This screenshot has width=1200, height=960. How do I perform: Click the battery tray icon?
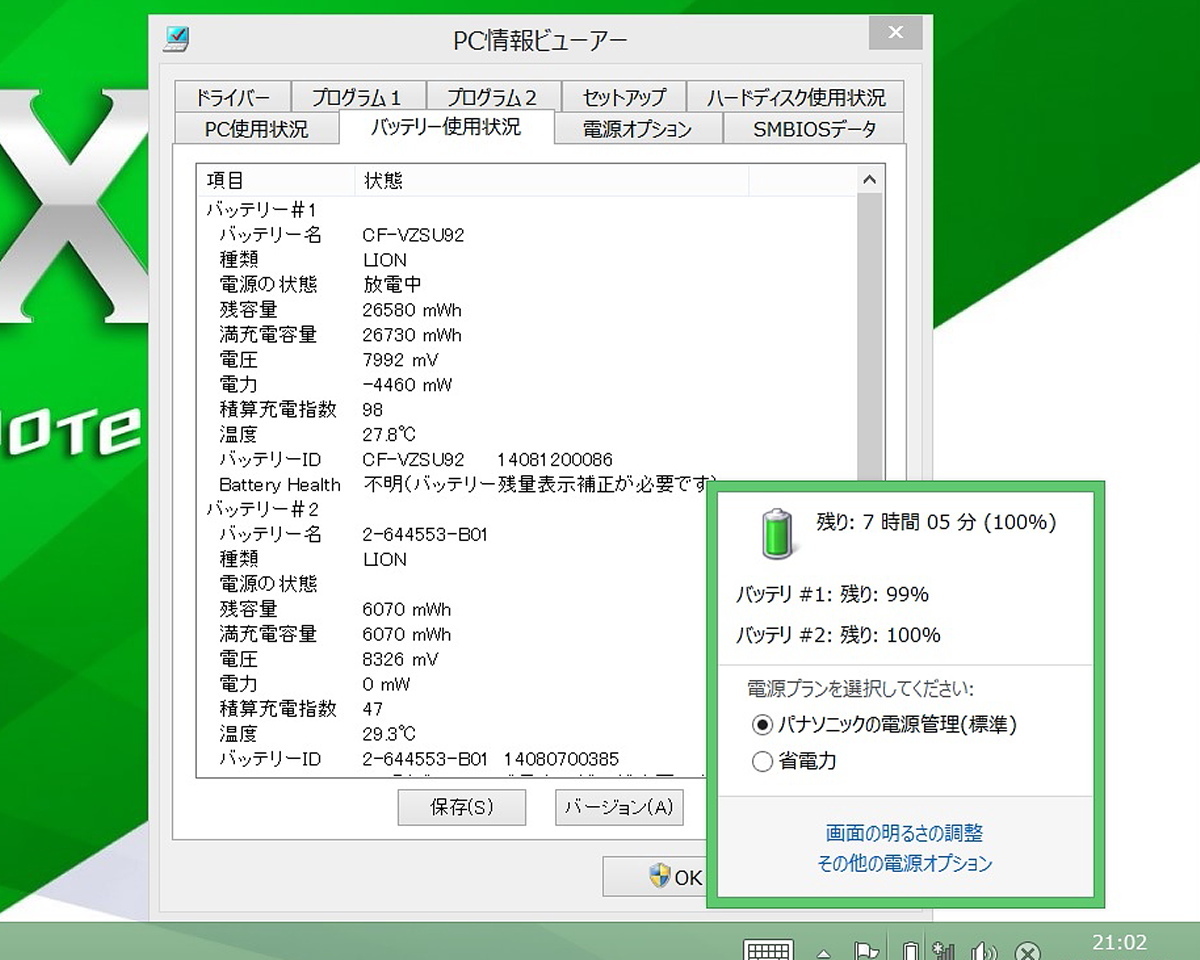(909, 950)
